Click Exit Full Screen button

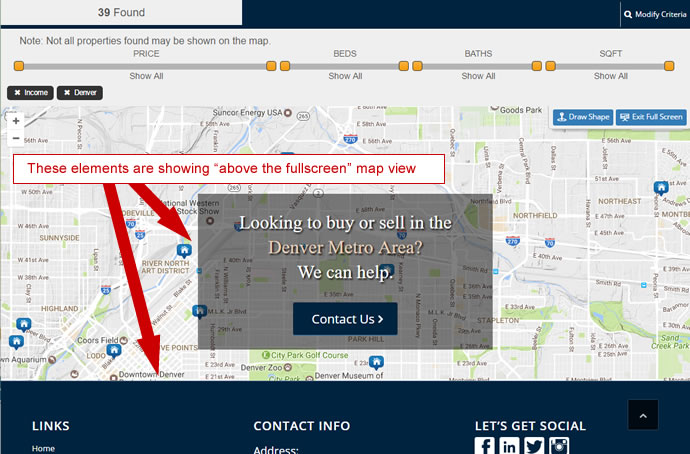click(651, 117)
